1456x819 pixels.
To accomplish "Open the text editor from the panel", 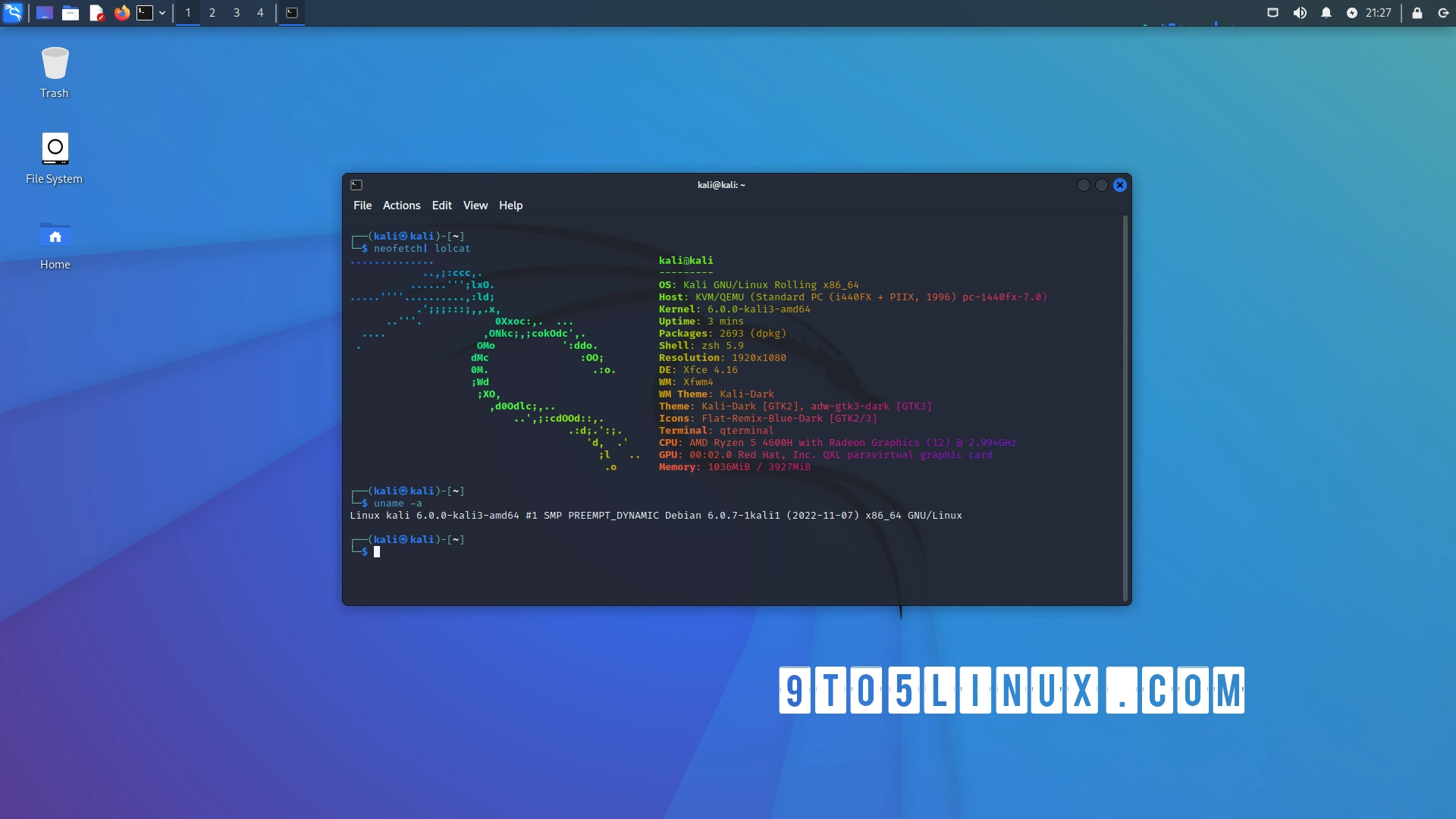I will pyautogui.click(x=97, y=13).
